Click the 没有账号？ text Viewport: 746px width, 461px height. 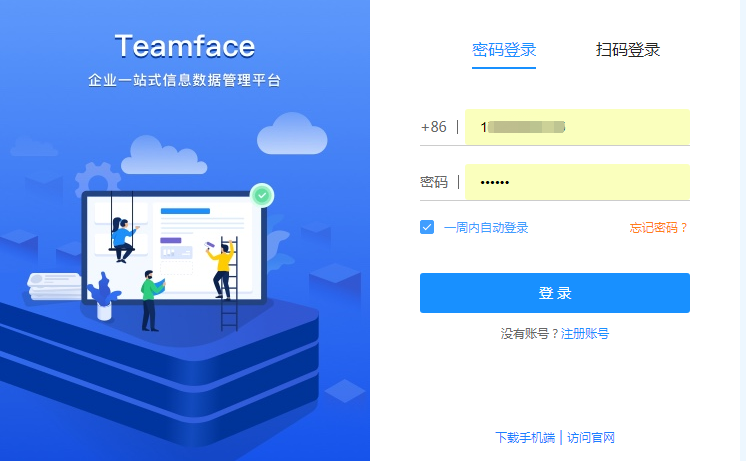[530, 333]
